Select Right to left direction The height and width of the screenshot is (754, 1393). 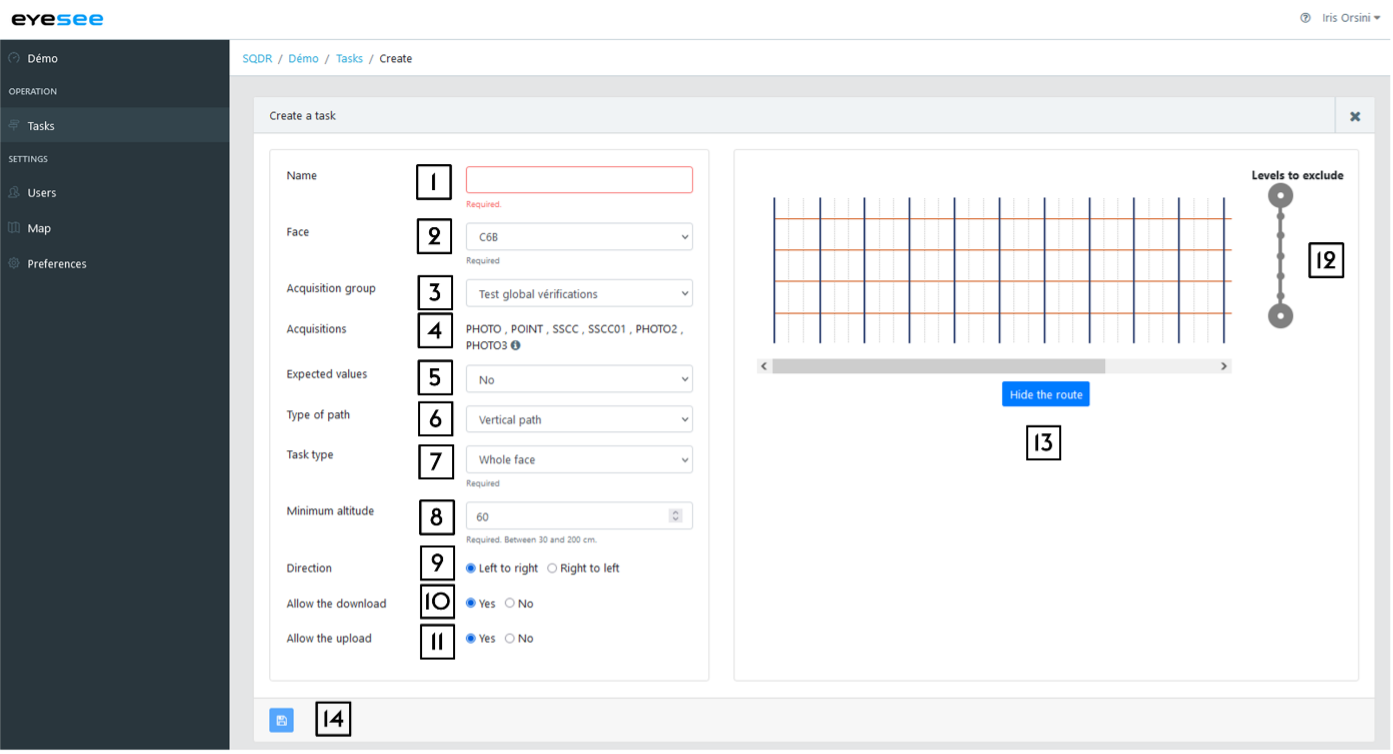pyautogui.click(x=552, y=569)
